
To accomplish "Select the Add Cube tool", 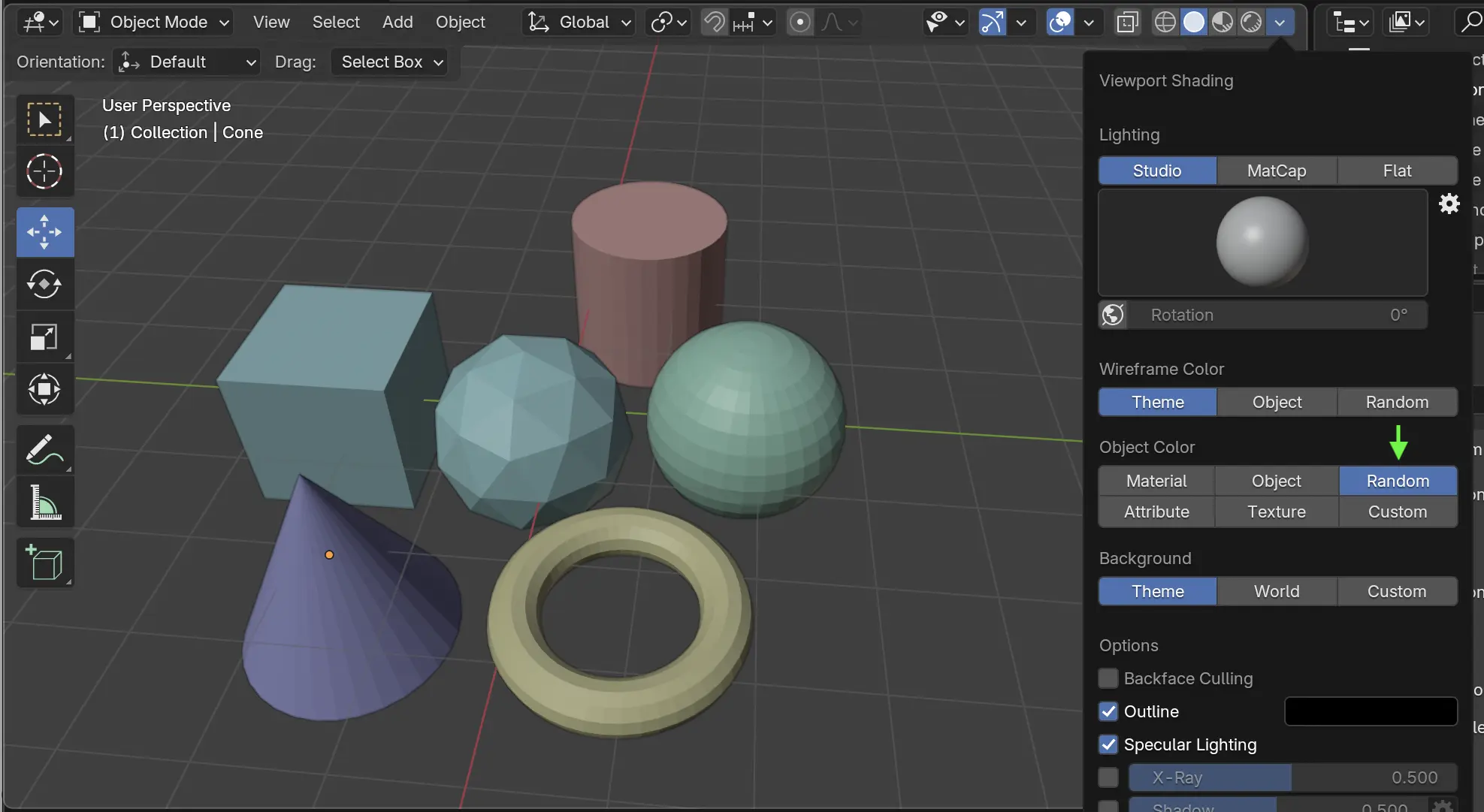I will coord(44,563).
